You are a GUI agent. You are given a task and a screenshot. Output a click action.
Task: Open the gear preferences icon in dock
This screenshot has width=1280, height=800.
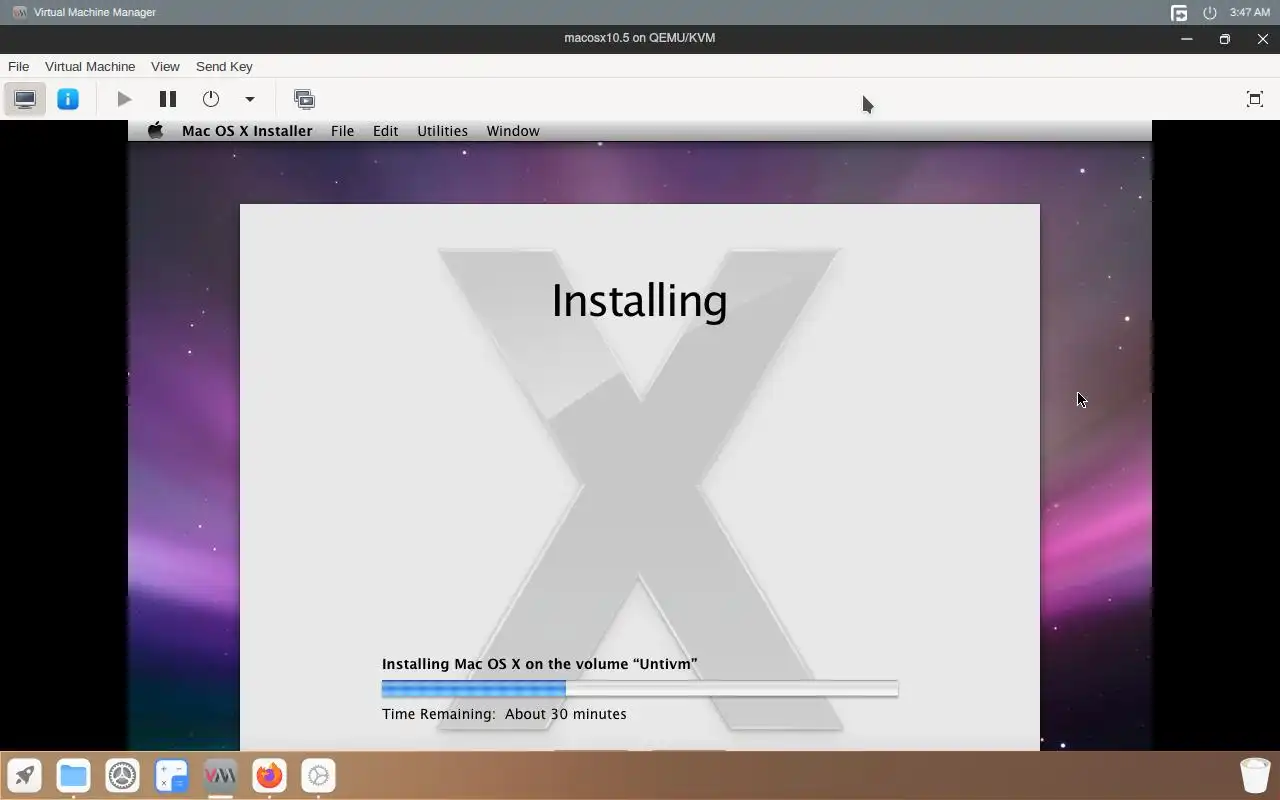coord(318,775)
